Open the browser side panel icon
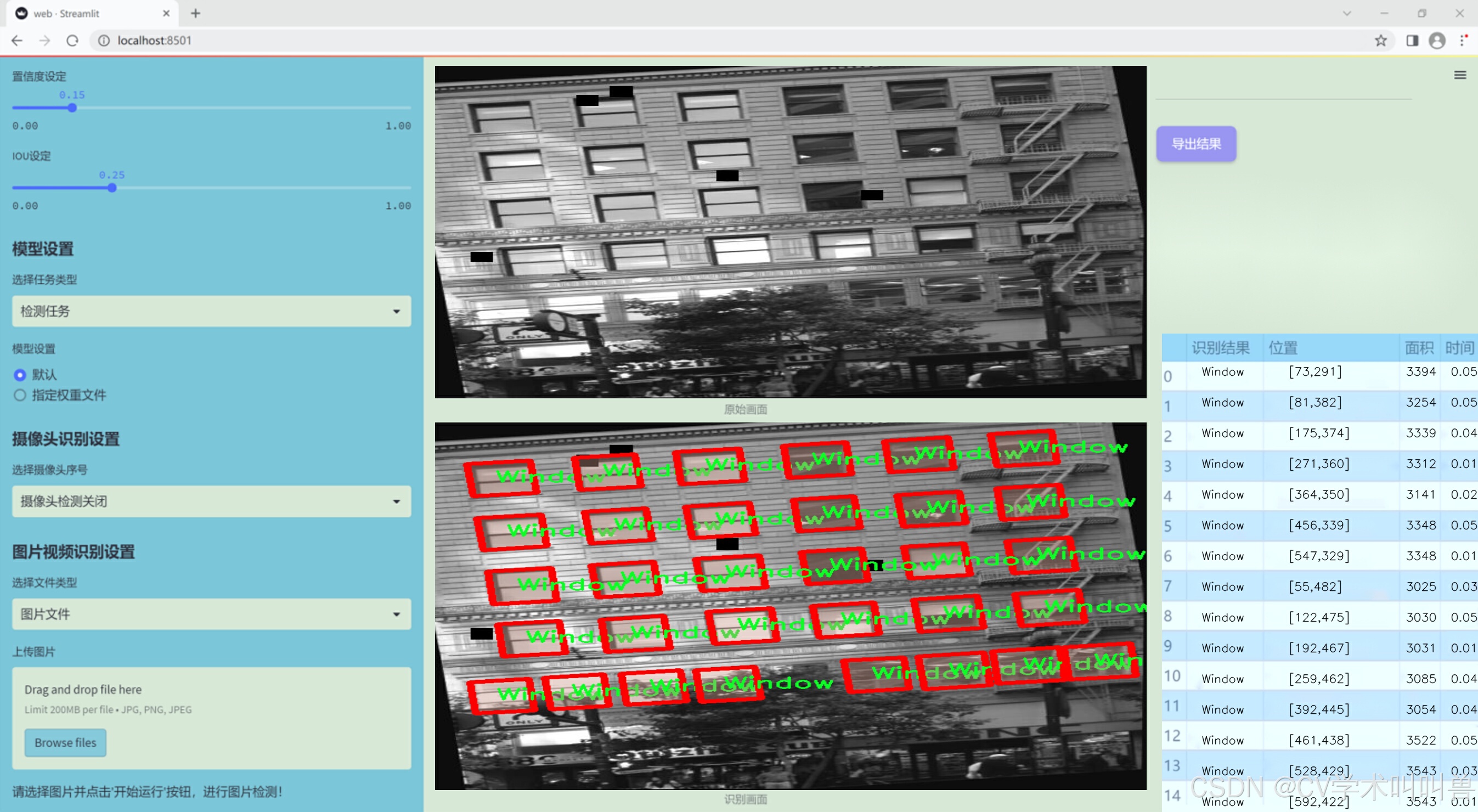Screen dimensions: 1478x812 [1412, 41]
